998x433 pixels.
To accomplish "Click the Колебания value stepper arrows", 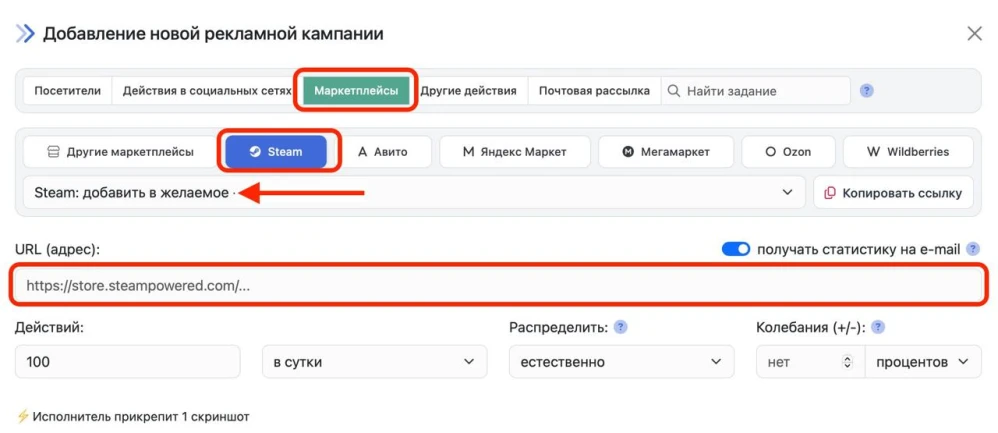I will tap(848, 362).
